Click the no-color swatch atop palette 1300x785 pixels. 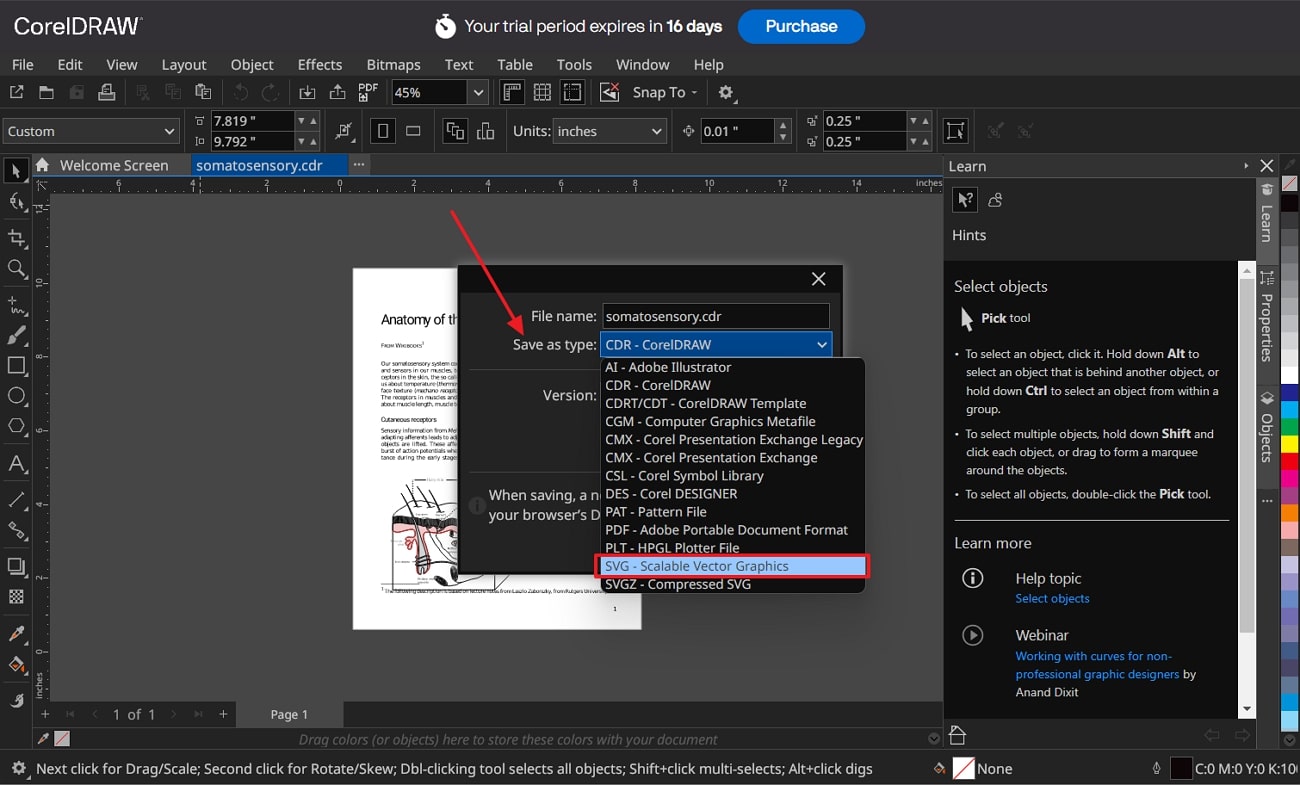pos(1290,183)
